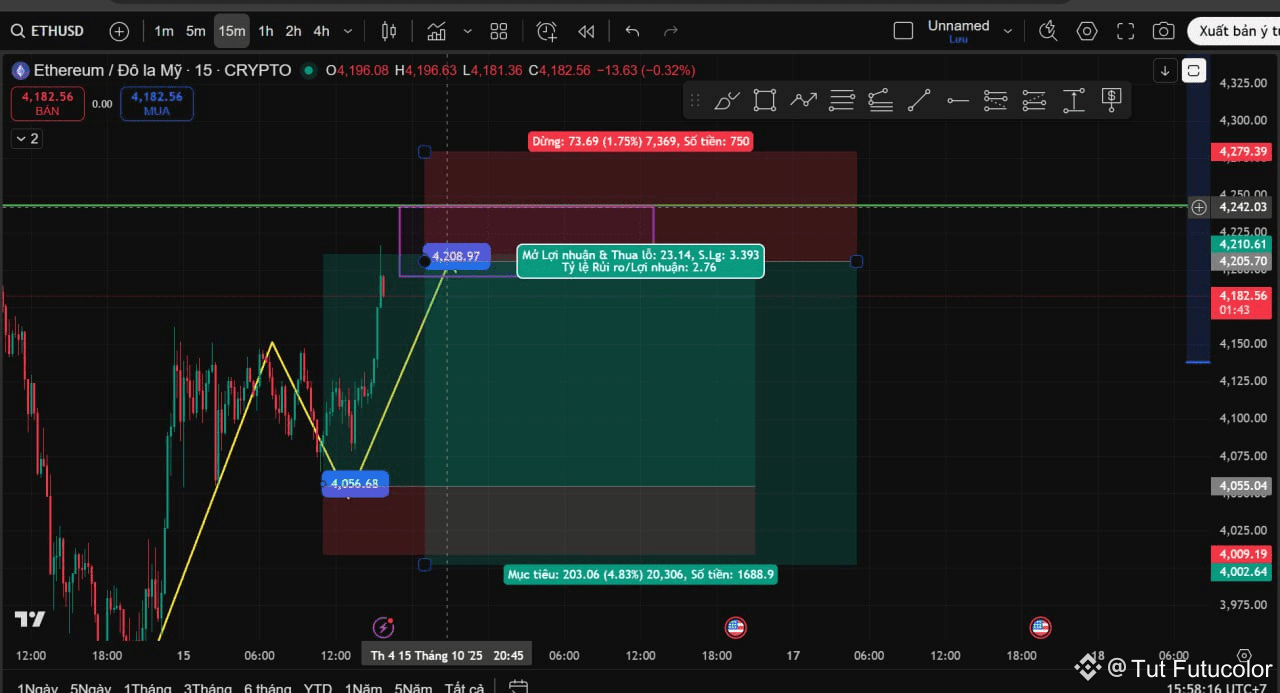
Task: Click the TradingView logo on chart
Action: click(30, 619)
